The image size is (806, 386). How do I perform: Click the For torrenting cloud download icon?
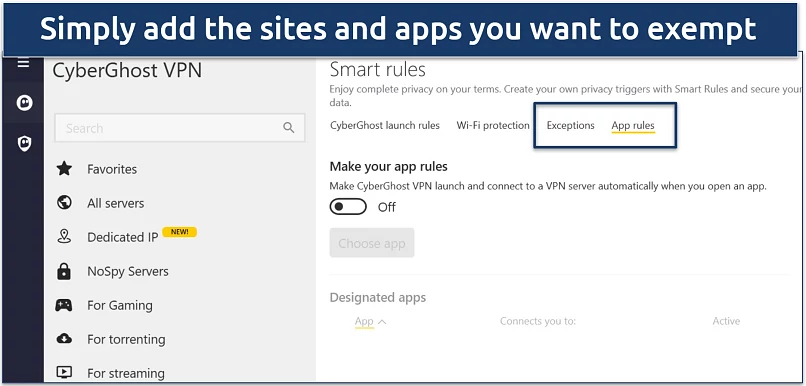(64, 339)
